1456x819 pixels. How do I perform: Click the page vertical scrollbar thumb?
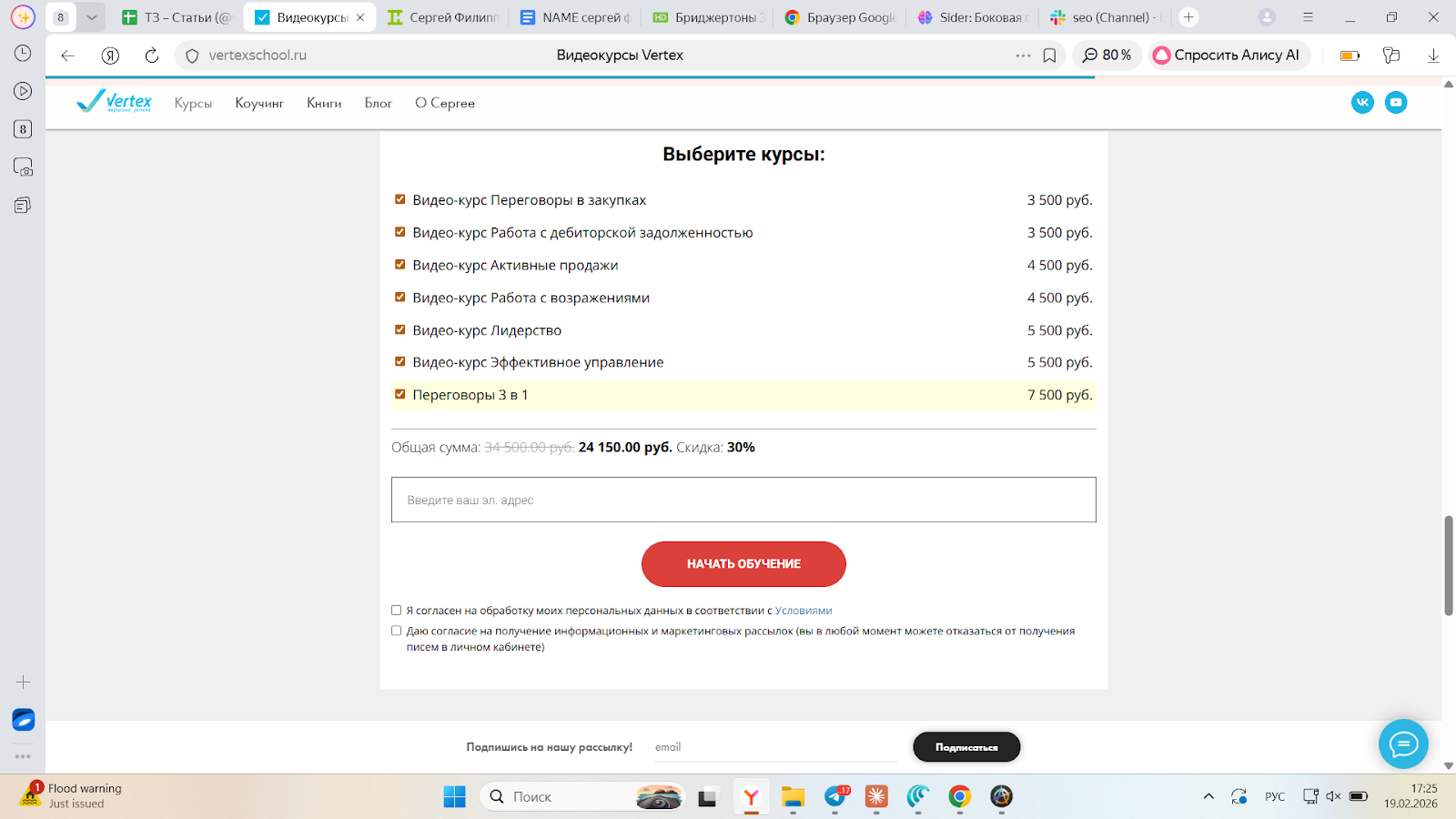pyautogui.click(x=1448, y=564)
